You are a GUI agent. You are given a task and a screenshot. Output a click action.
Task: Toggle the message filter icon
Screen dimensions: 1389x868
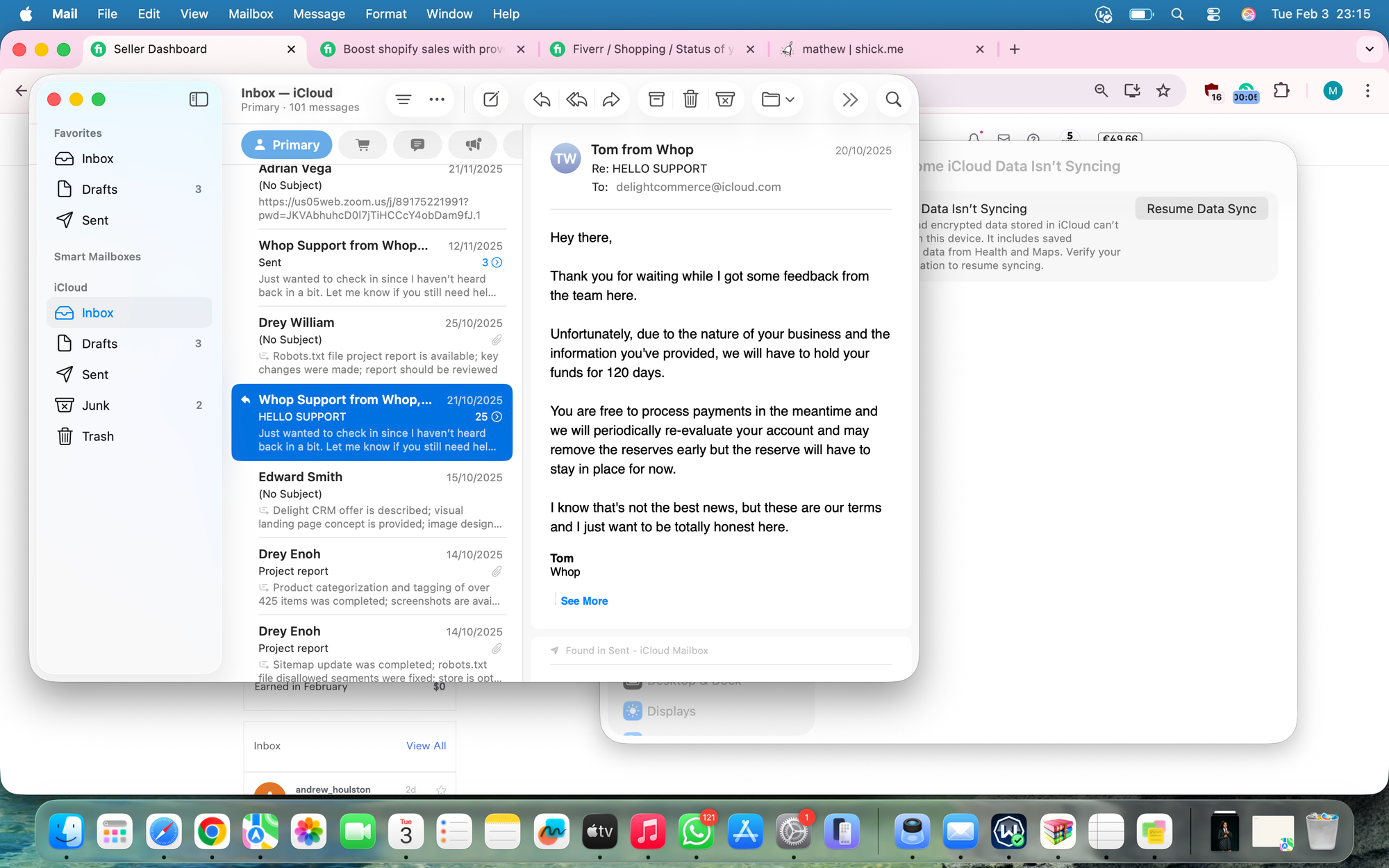coord(404,99)
